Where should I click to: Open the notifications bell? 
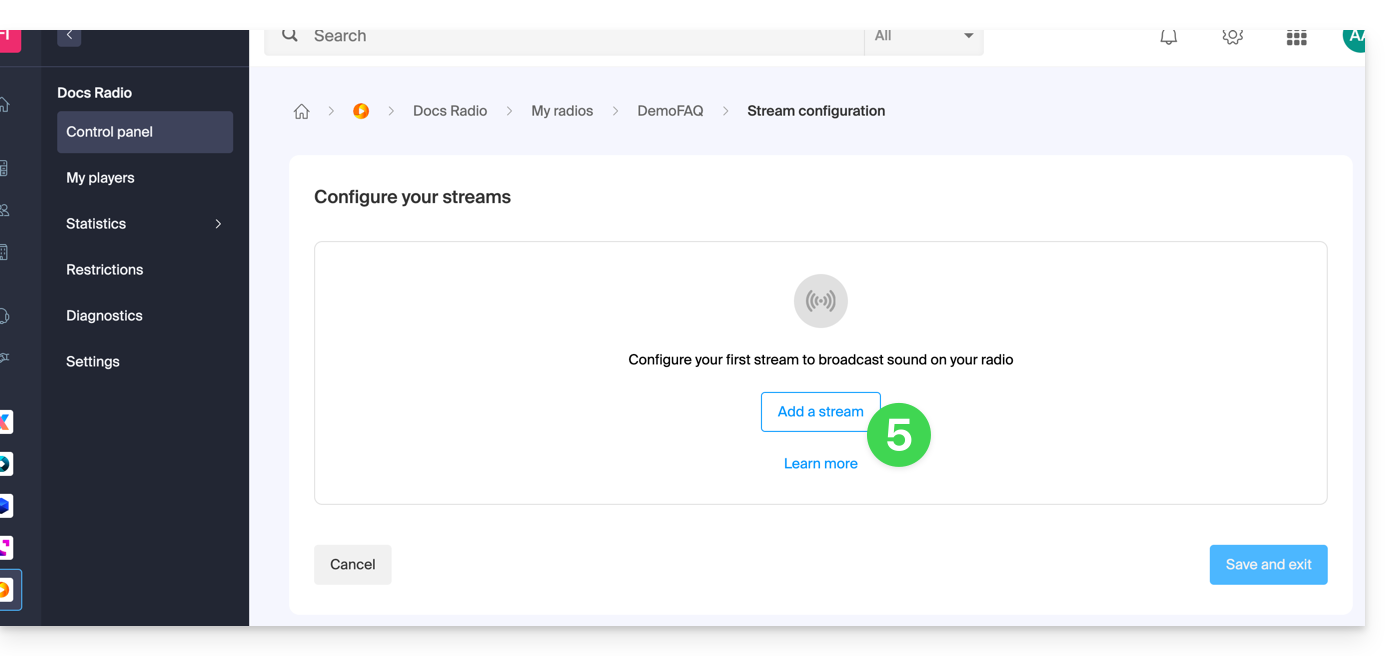click(1168, 37)
